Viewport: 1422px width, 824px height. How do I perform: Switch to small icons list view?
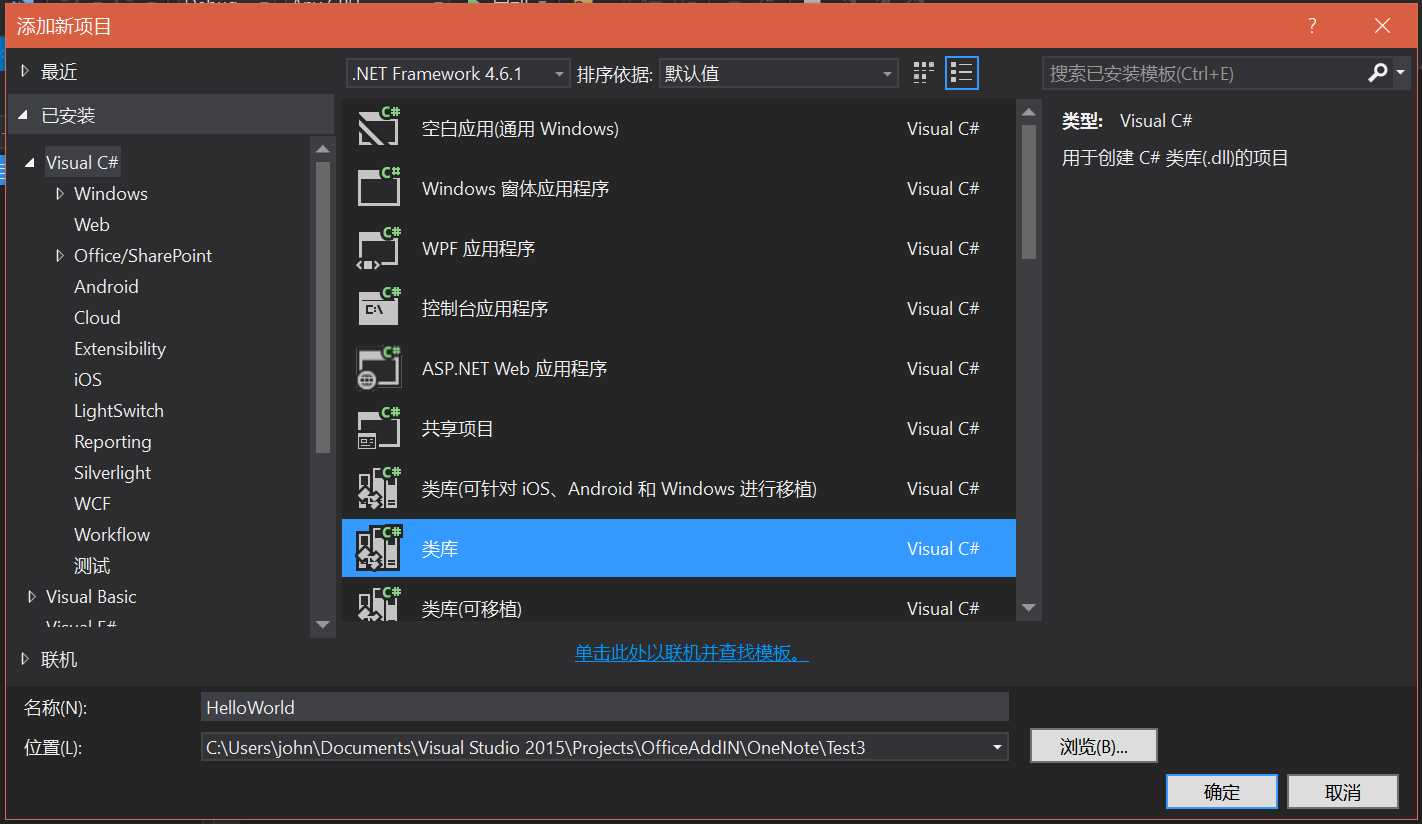tap(962, 73)
